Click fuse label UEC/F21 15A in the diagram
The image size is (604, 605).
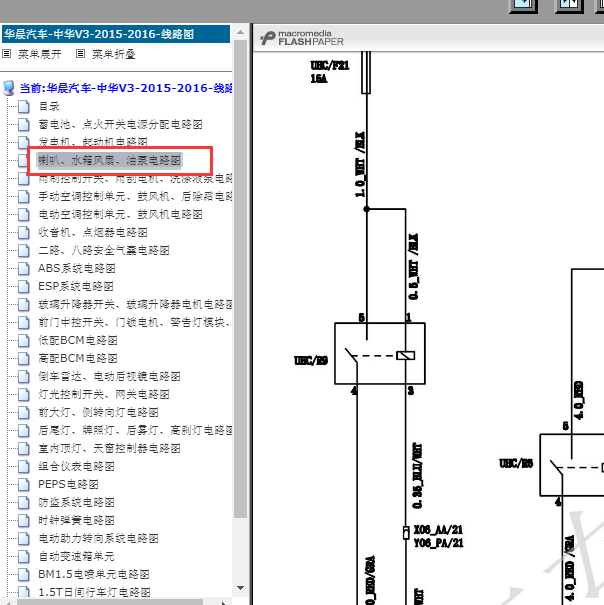[330, 72]
